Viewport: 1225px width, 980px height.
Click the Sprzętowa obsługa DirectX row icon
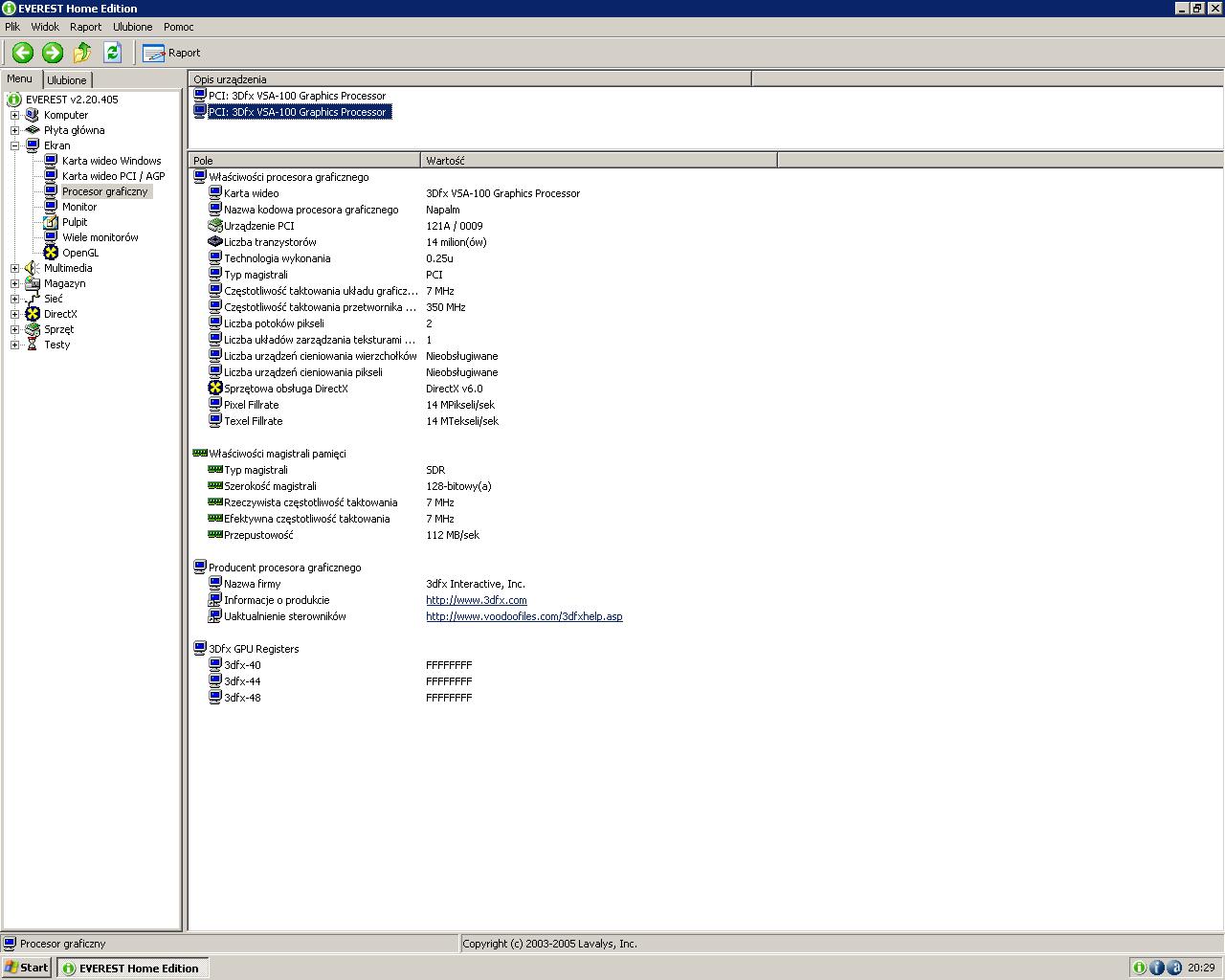[215, 389]
